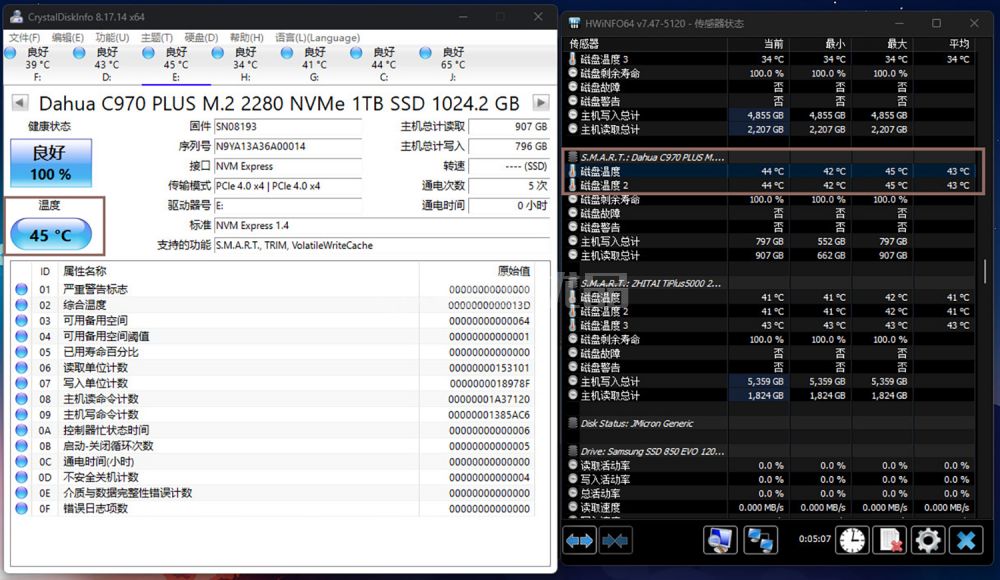Collapse HWiNFO columns with inward arrows icon
The height and width of the screenshot is (580, 1000).
point(615,540)
